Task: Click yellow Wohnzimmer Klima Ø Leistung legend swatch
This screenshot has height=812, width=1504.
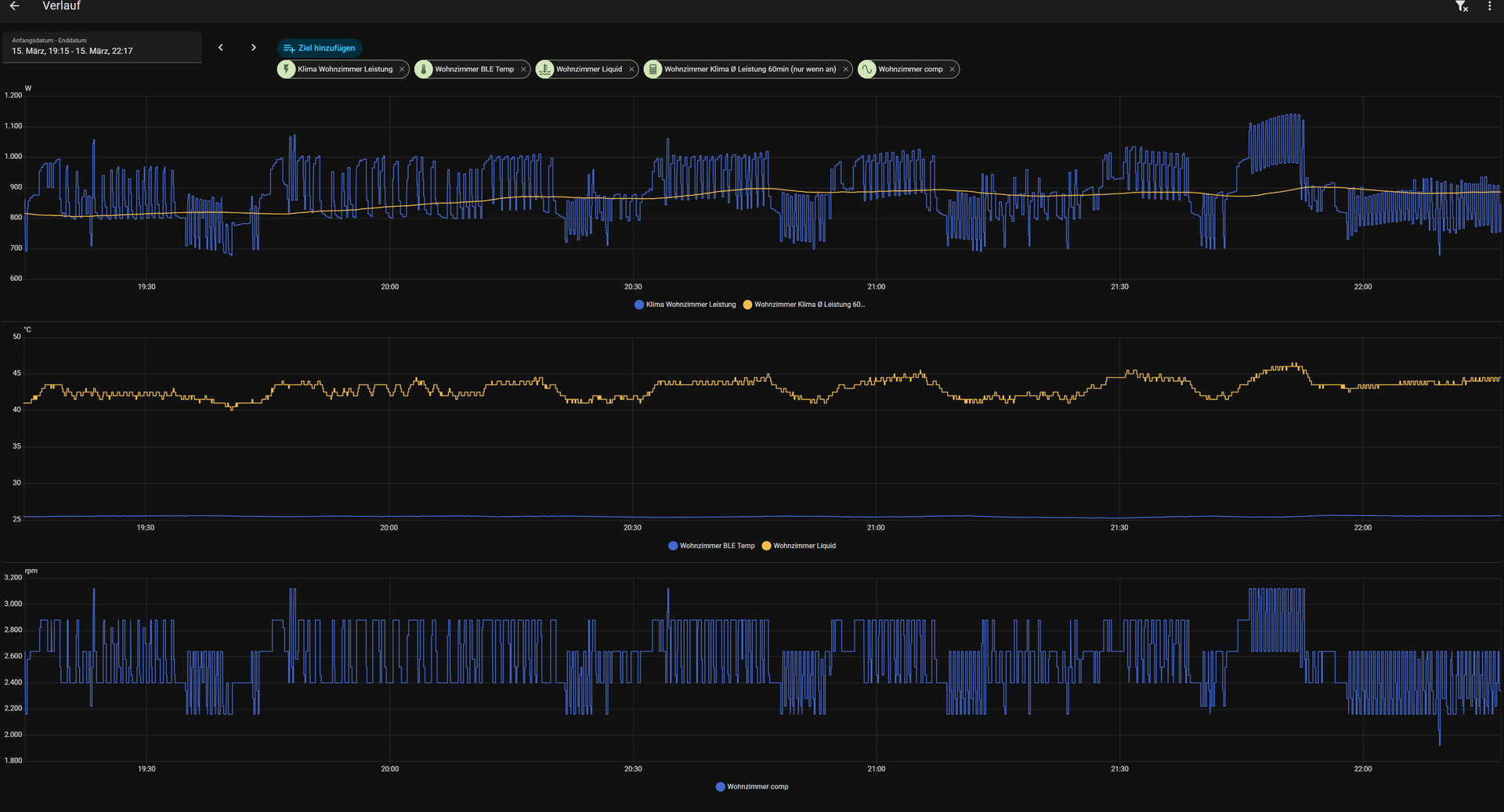Action: pyautogui.click(x=747, y=305)
